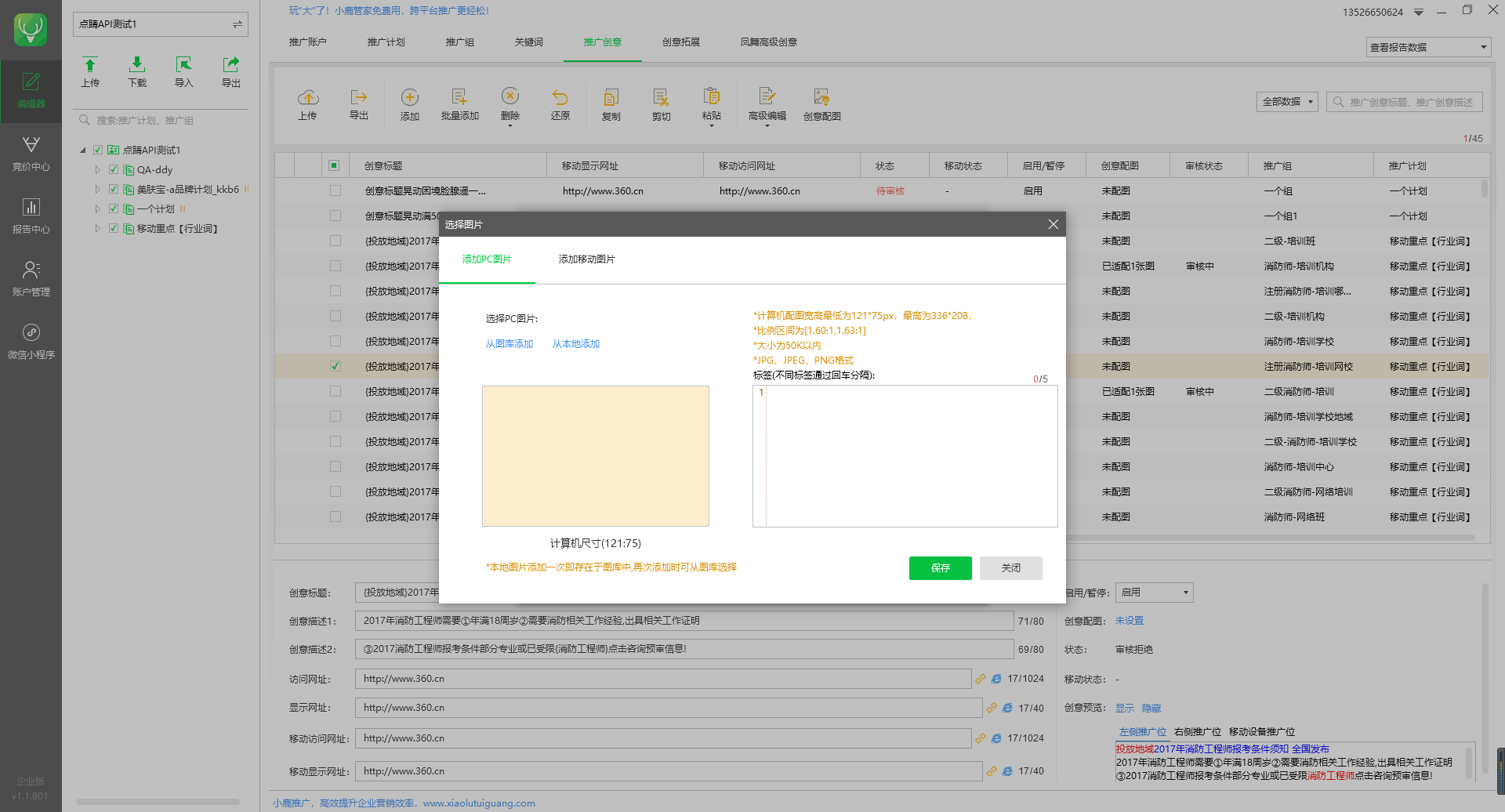
Task: Expand the QA-ddy tree node
Action: (x=98, y=169)
